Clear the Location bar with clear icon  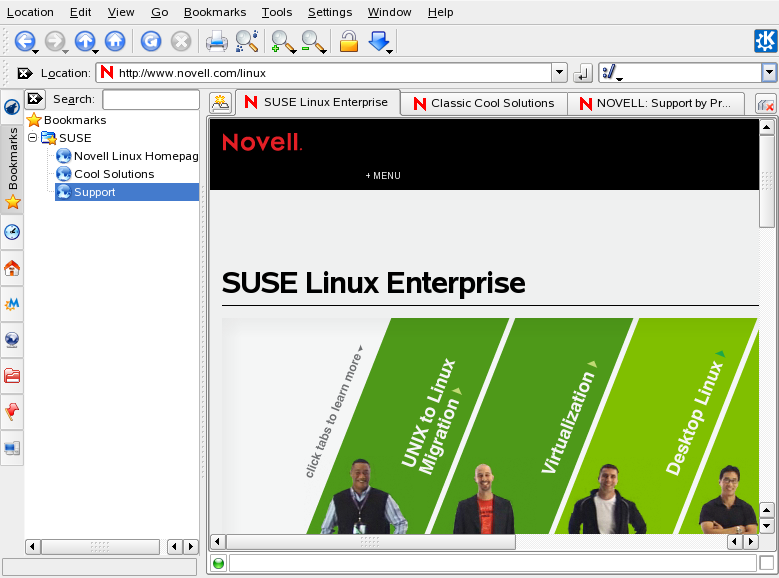pos(25,74)
